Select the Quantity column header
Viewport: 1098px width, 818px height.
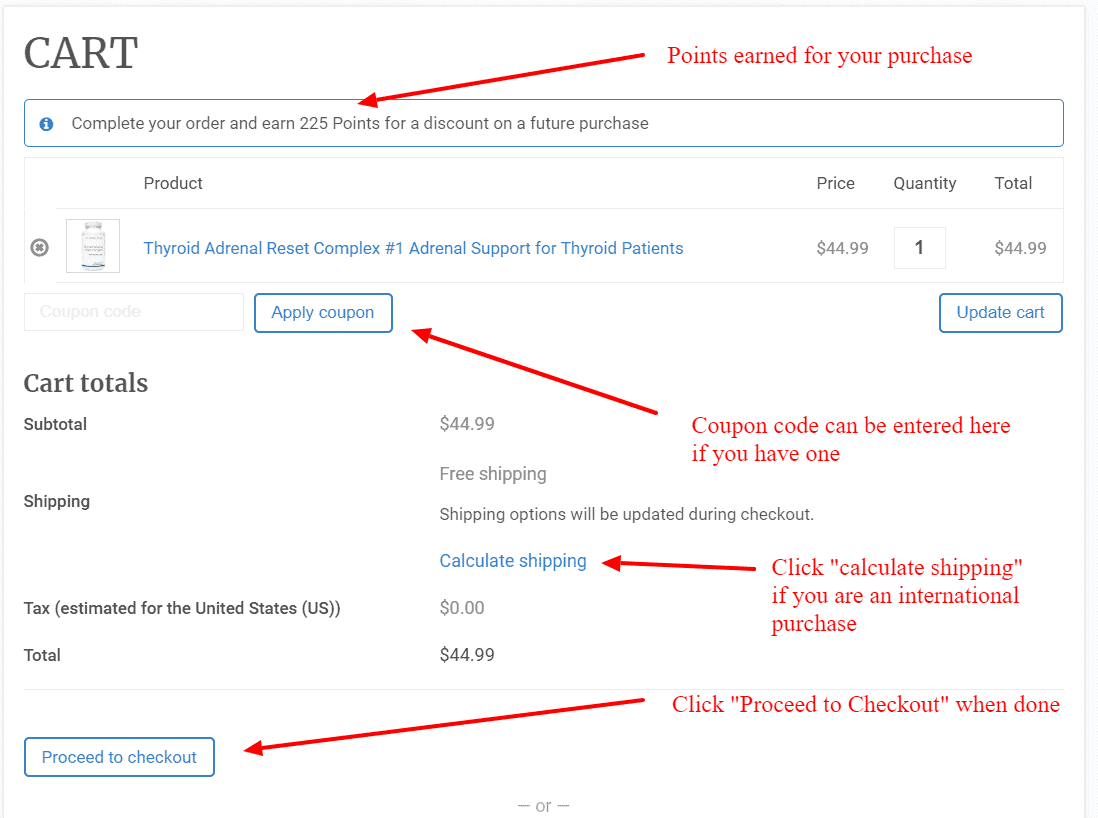(925, 183)
